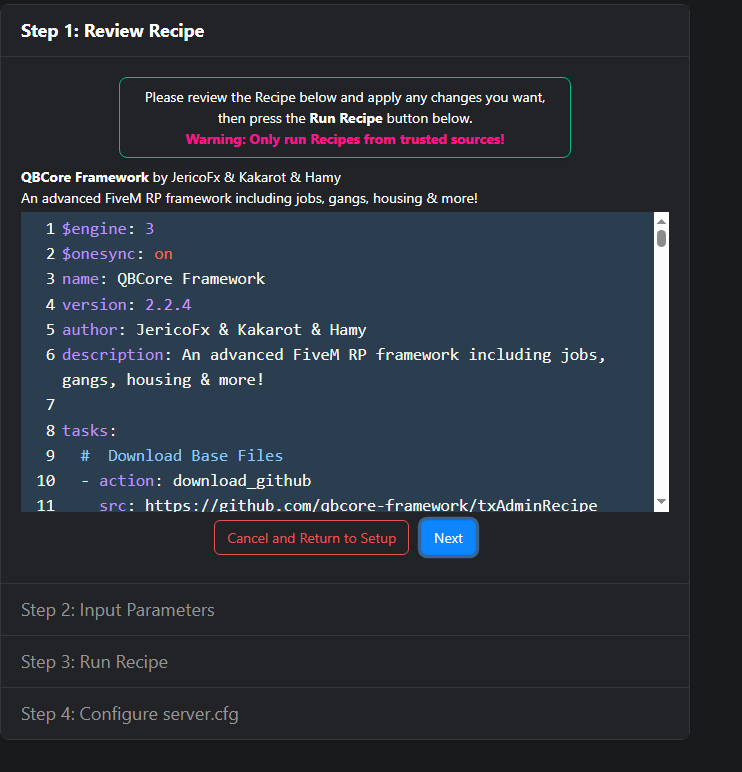Image resolution: width=742 pixels, height=772 pixels.
Task: Click the $onesync: on line
Action: 117,254
